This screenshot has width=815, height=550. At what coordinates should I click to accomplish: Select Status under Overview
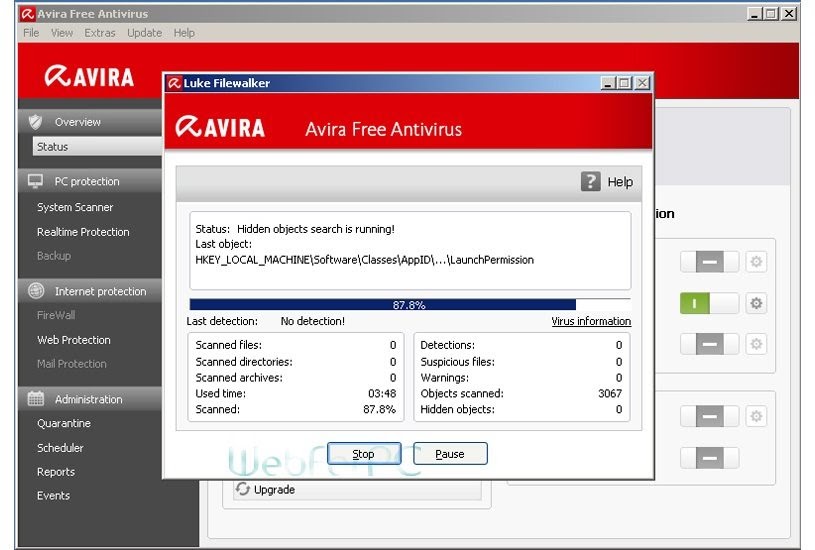click(97, 147)
